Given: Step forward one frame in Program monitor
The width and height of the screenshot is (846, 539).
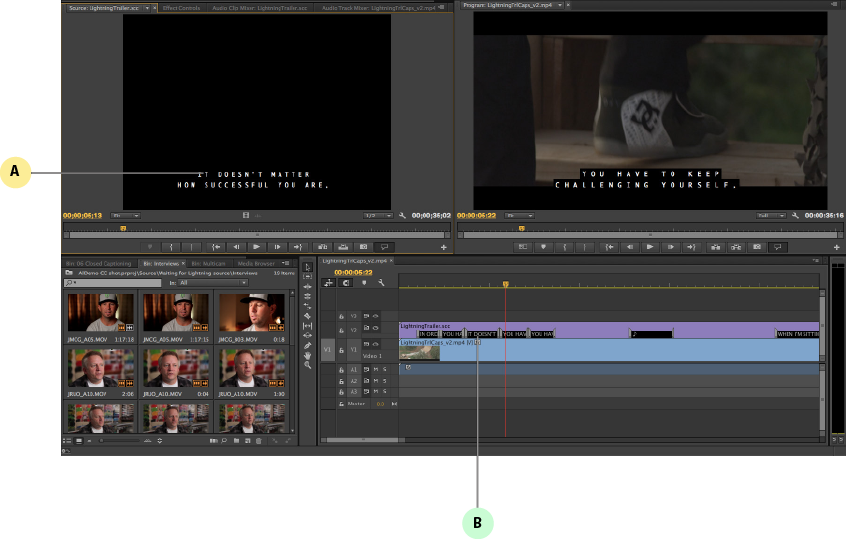Looking at the screenshot, I should [x=670, y=247].
